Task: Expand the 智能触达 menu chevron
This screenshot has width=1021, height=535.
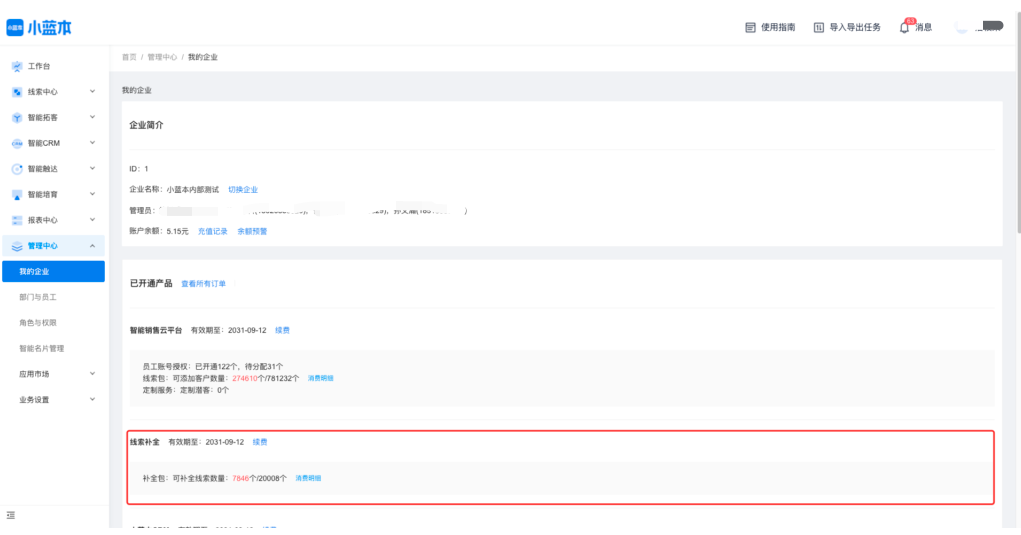Action: click(x=92, y=169)
